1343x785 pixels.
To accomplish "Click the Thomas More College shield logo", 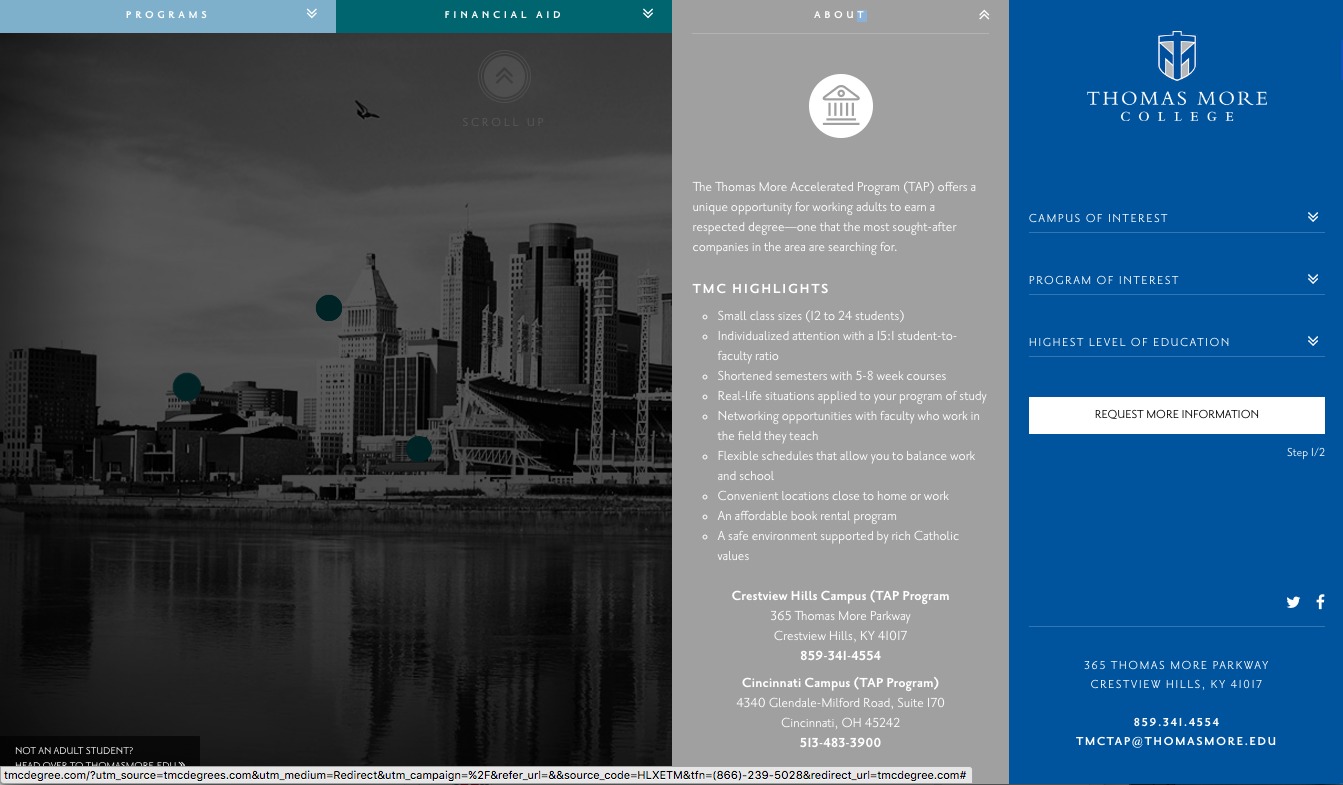I will tap(1177, 56).
